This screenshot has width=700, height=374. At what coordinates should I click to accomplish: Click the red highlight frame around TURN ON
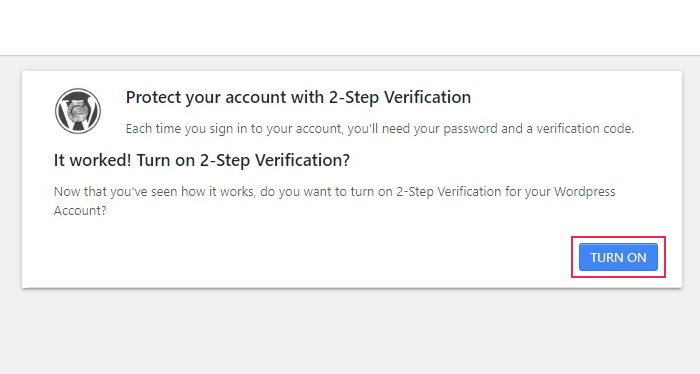[618, 237]
